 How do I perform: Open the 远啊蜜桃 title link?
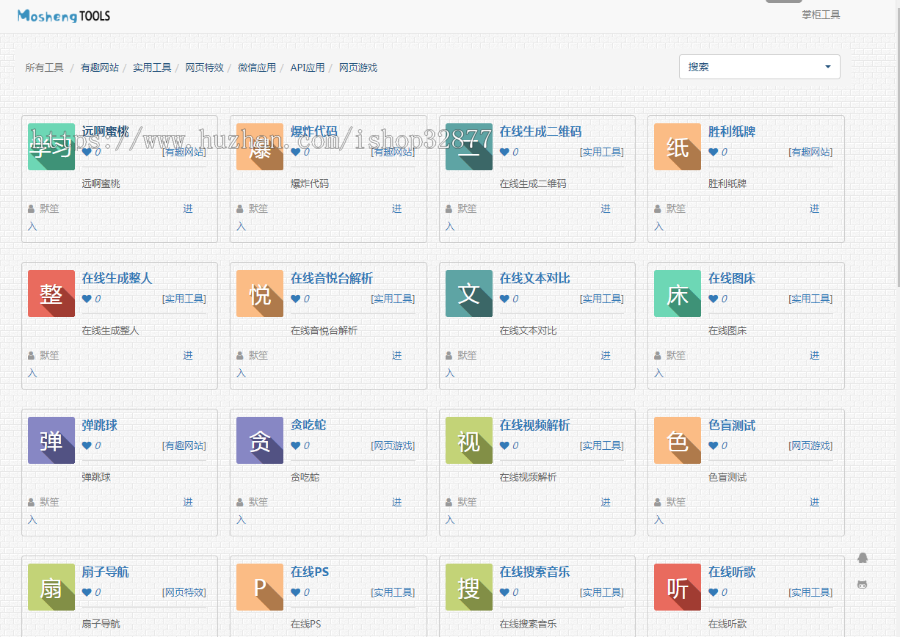click(106, 131)
